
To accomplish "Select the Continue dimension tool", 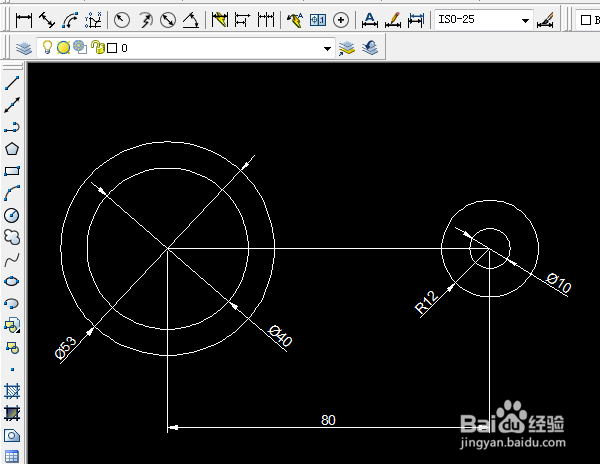I will coord(266,20).
